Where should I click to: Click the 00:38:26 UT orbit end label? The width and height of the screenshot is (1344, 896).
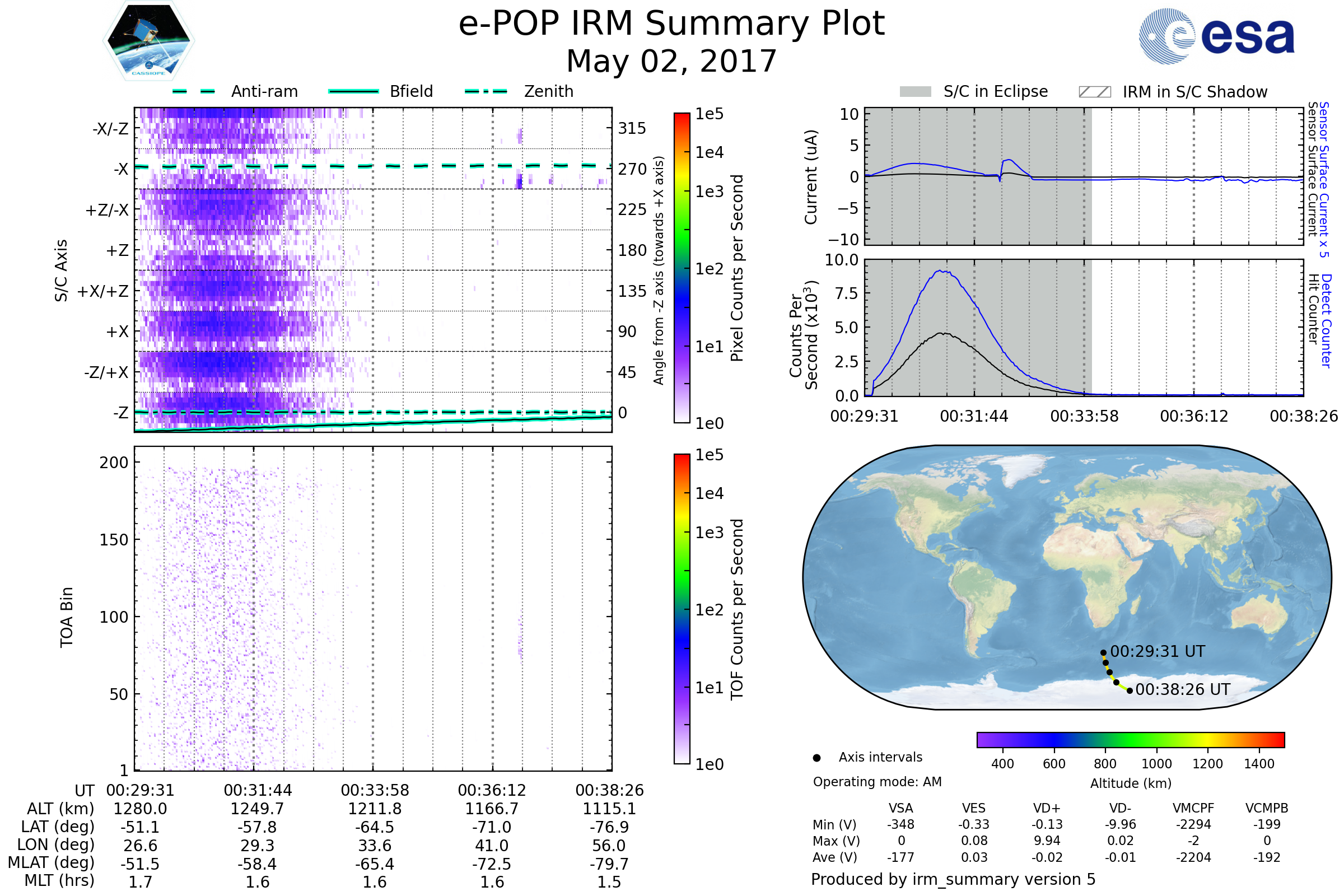pos(1182,690)
